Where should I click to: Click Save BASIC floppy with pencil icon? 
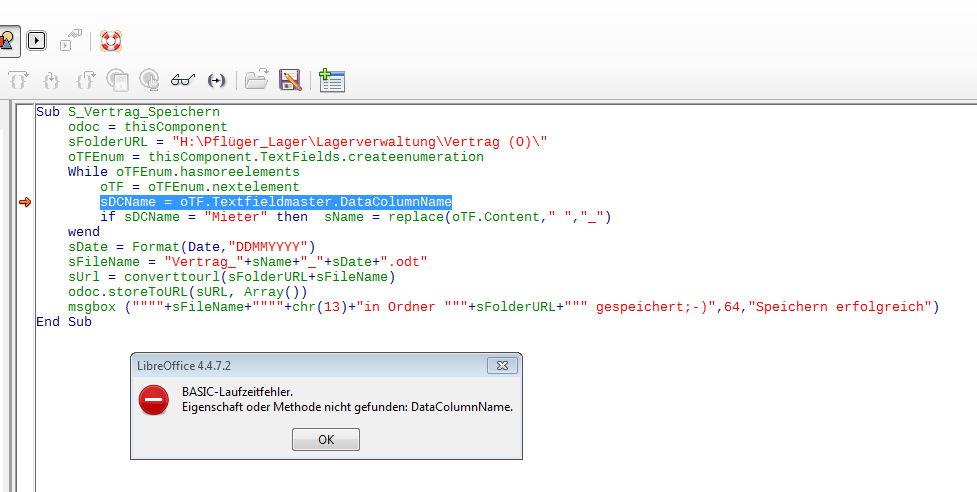click(x=290, y=80)
